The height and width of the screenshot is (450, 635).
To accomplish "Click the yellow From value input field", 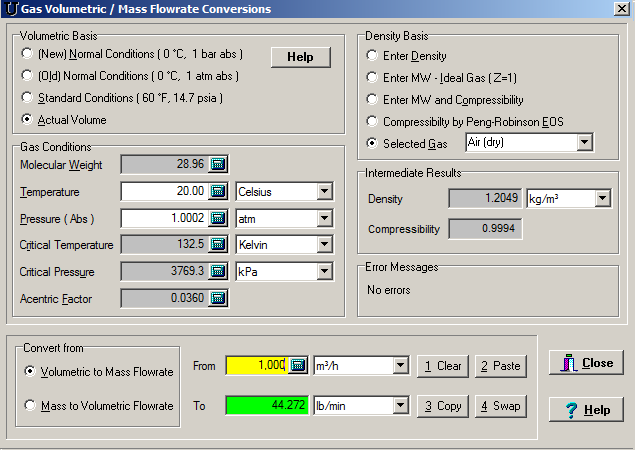I will (256, 366).
